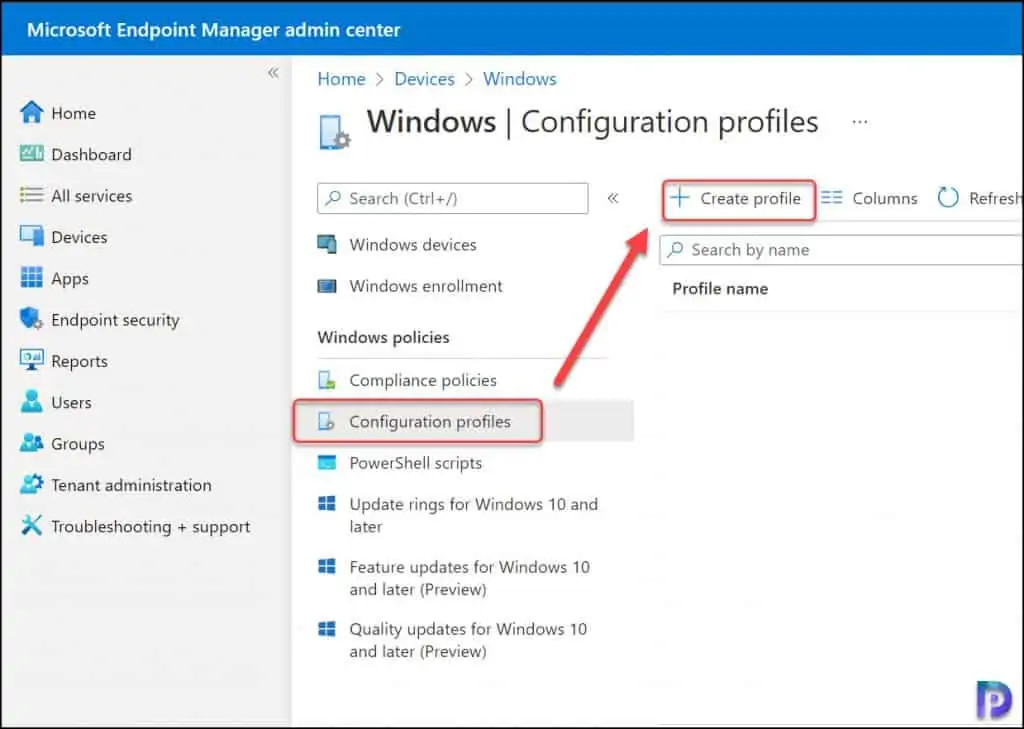
Task: Click the Troubleshooting wrench icon
Action: [31, 526]
